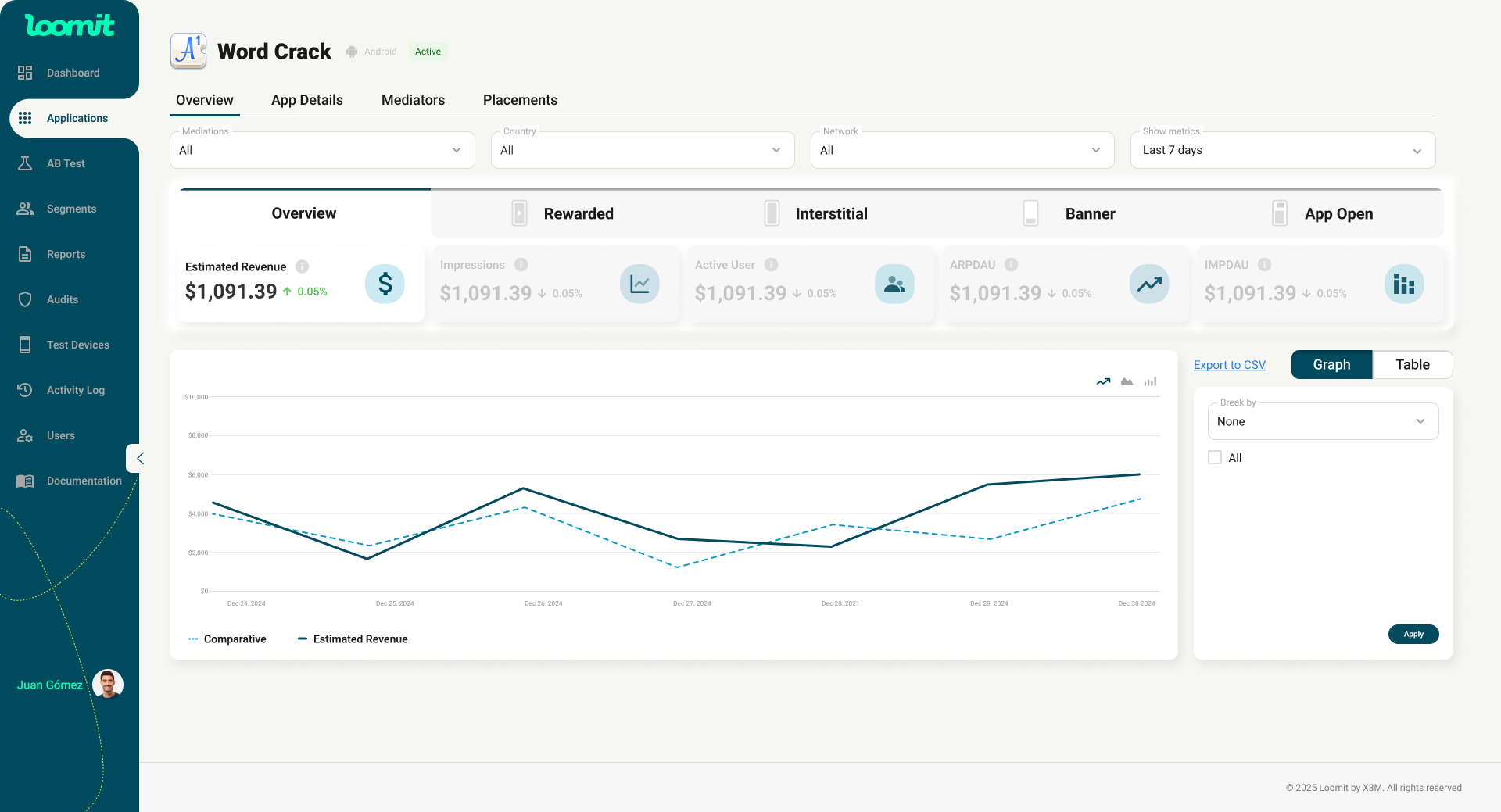Select the ARPDAU metric card
The height and width of the screenshot is (812, 1501).
point(1065,284)
